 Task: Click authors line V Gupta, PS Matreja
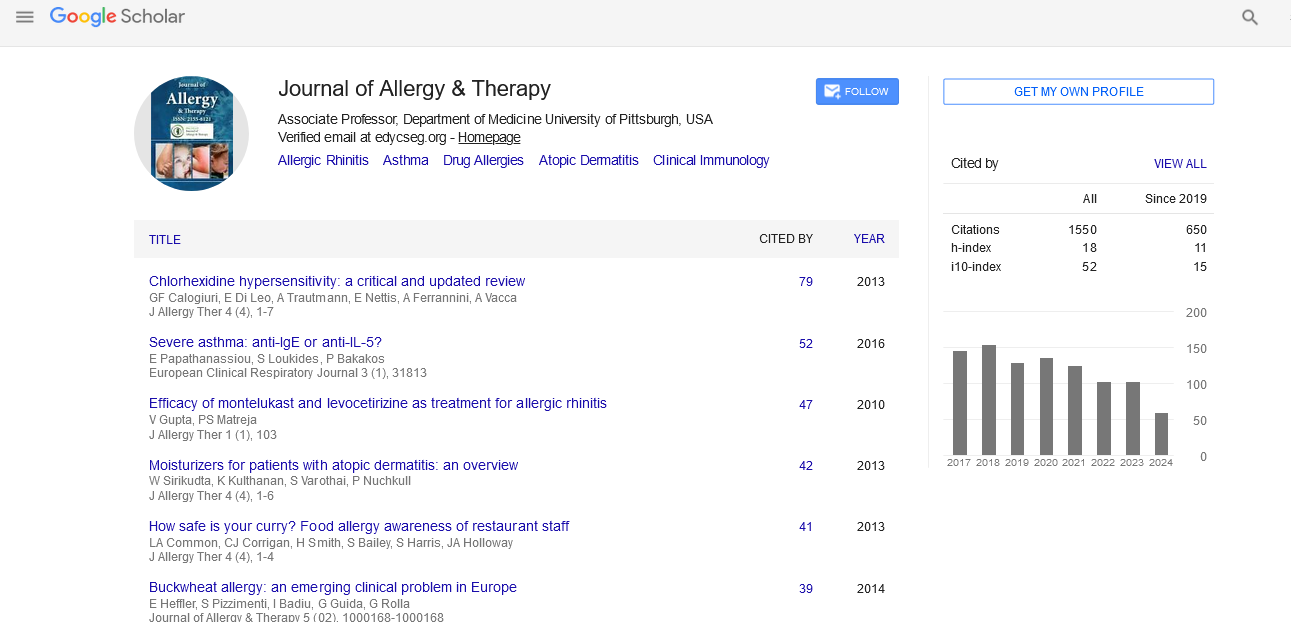(203, 420)
